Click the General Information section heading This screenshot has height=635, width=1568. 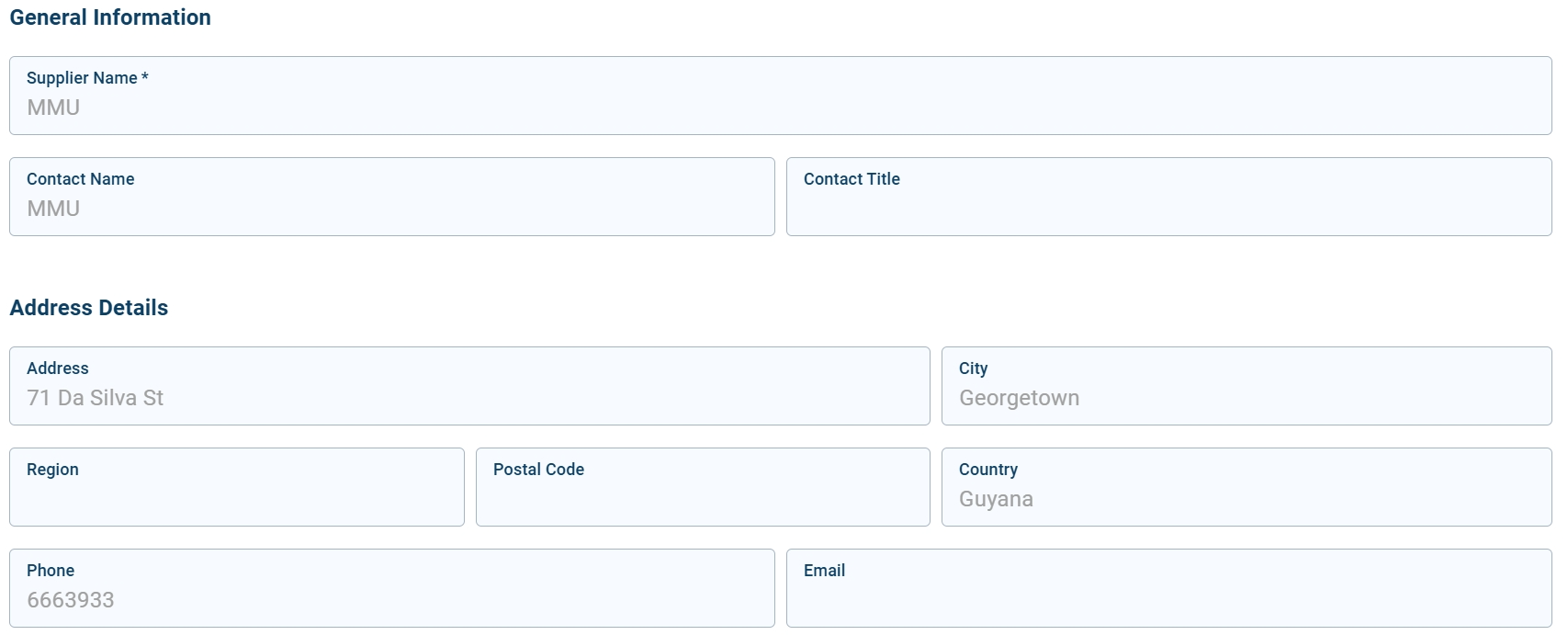pos(110,17)
